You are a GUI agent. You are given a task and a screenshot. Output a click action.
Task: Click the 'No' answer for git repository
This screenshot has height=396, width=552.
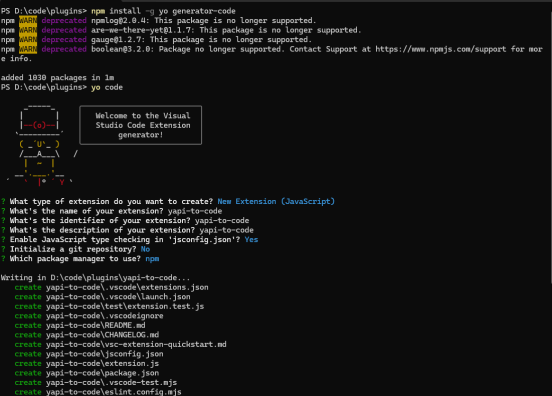tap(145, 249)
